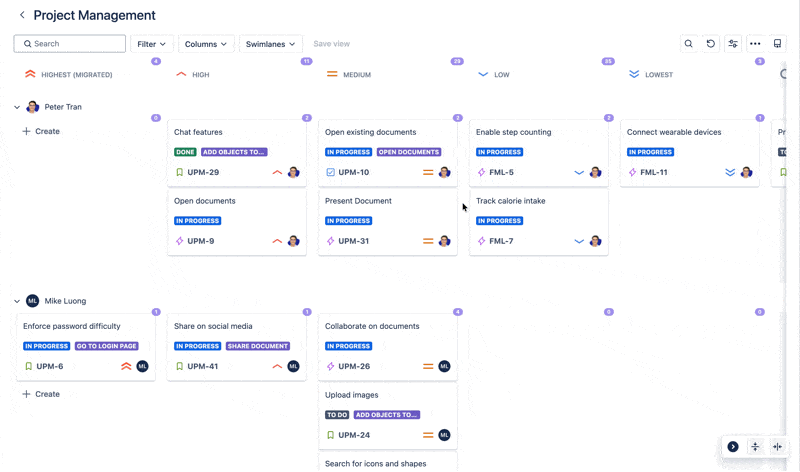Collapse the Peter Tran swimlane
Screen dimensions: 800x472
(x=17, y=107)
